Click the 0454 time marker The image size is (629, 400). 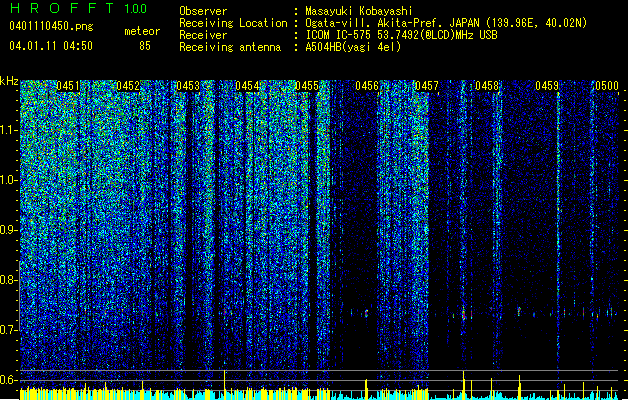click(247, 86)
